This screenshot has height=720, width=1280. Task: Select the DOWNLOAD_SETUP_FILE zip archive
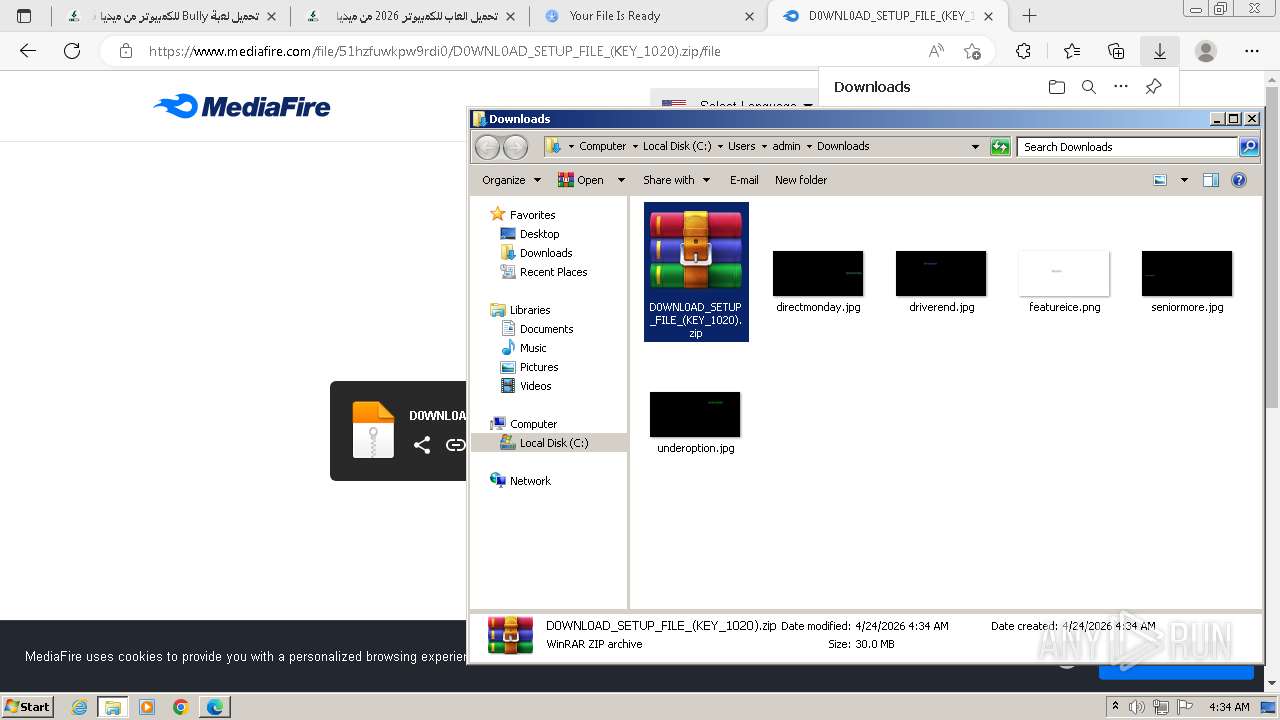pos(696,272)
